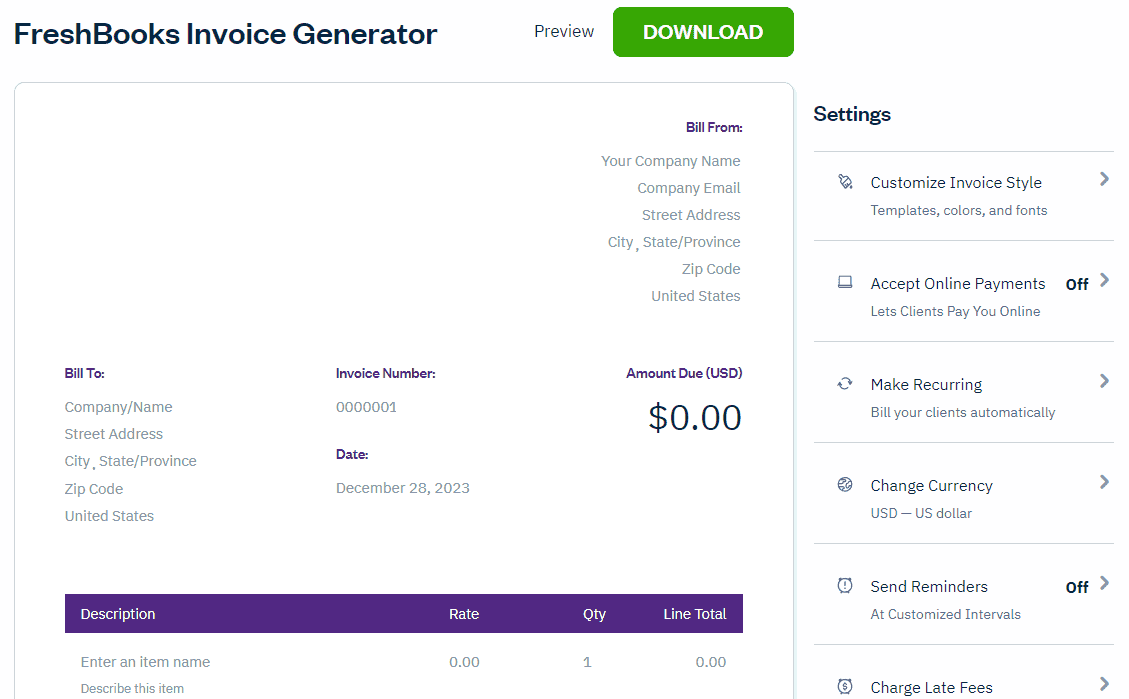Edit invoice number 0000001
Screen dimensions: 1129x699
coord(366,407)
